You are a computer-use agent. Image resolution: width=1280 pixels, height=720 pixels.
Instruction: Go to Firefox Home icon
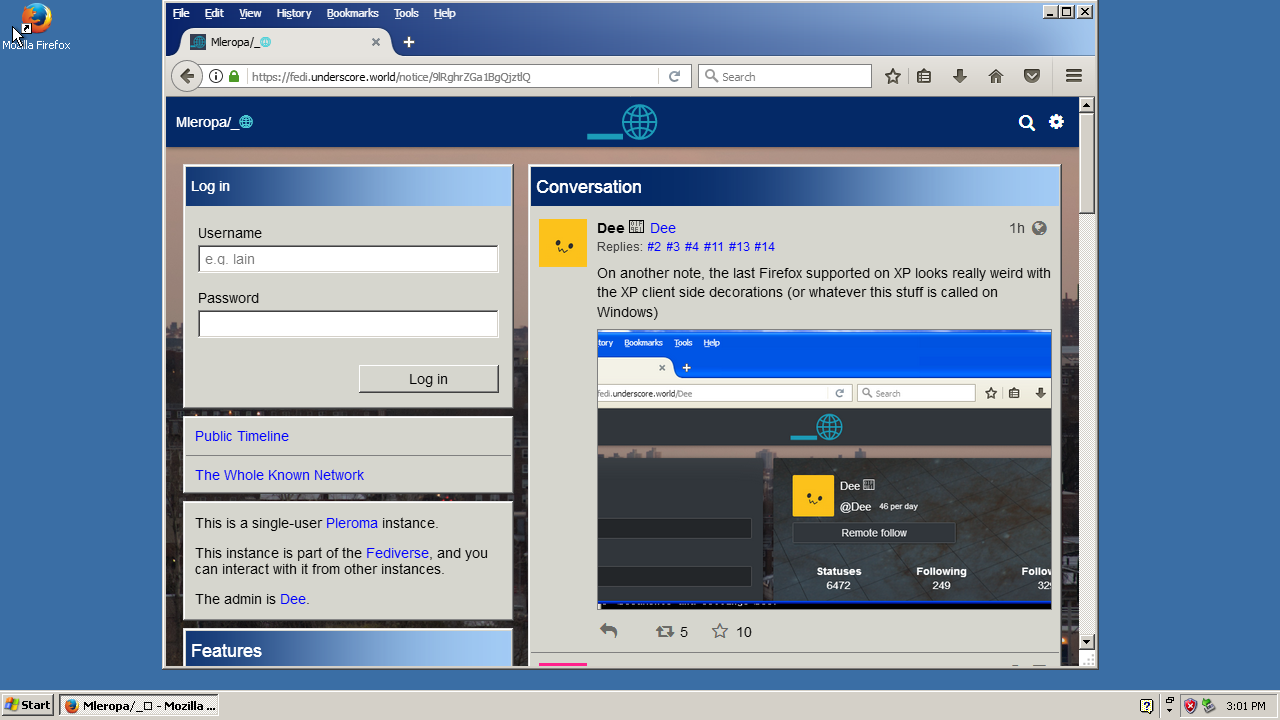pos(996,76)
